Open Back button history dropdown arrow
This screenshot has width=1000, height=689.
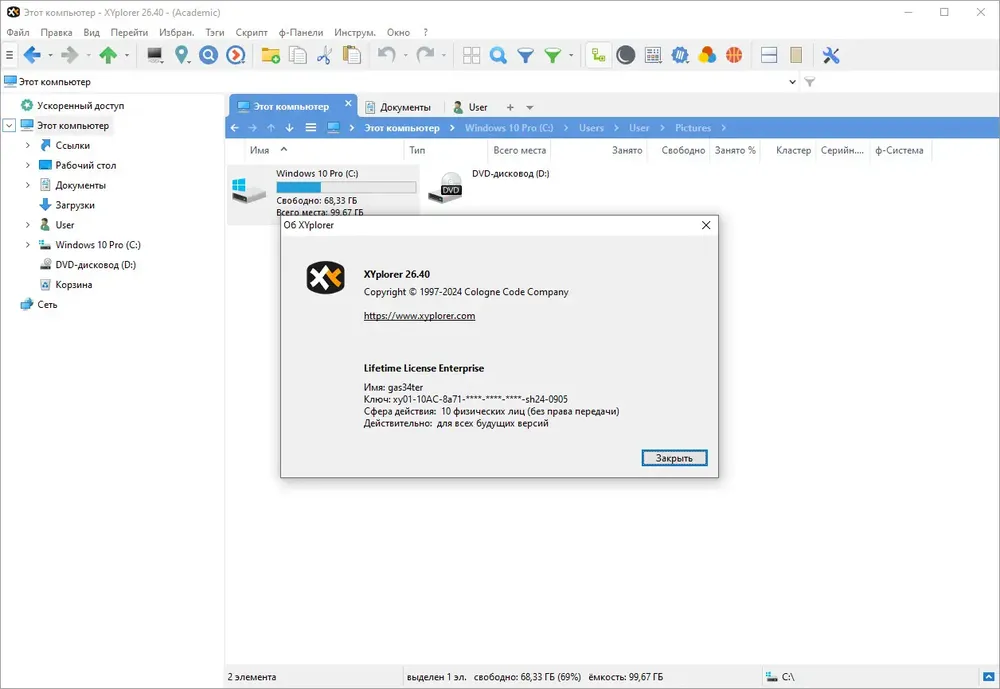point(50,56)
